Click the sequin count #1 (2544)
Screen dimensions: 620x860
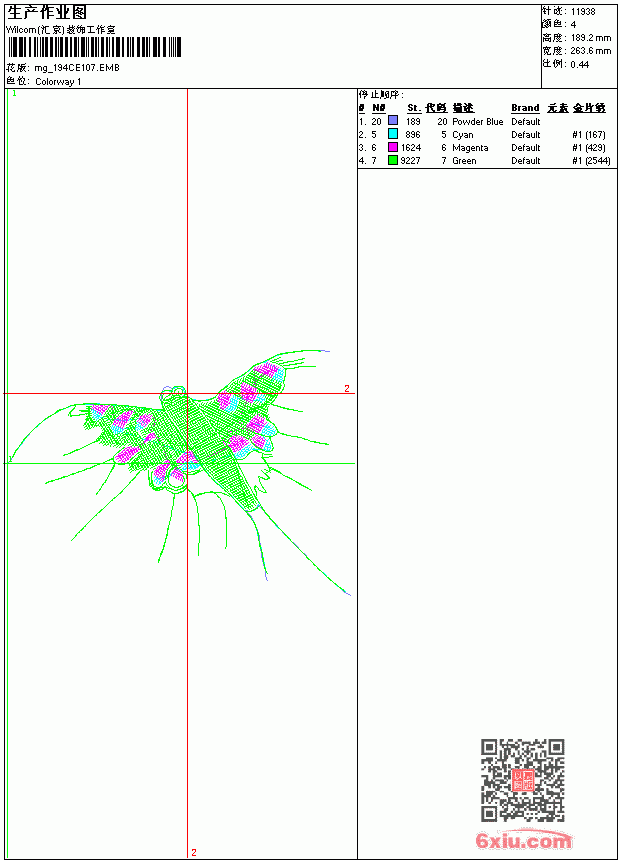pyautogui.click(x=591, y=161)
